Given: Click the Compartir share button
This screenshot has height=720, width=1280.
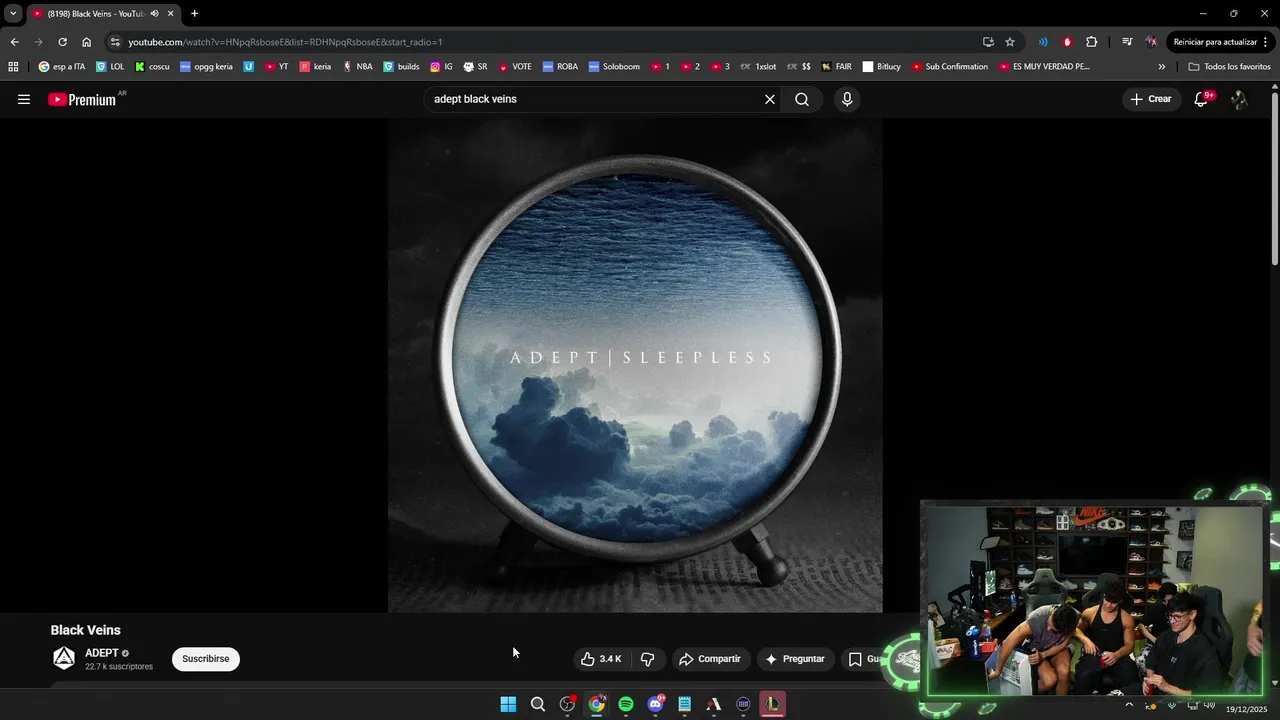Looking at the screenshot, I should click(x=710, y=659).
